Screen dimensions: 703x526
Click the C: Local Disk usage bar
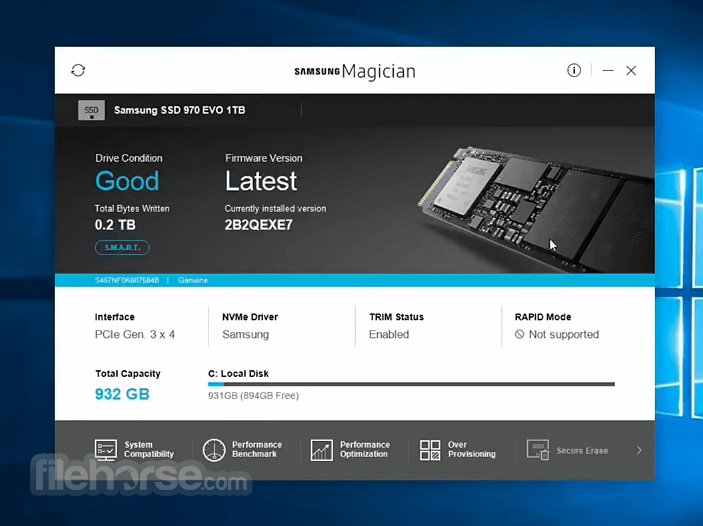tap(411, 384)
